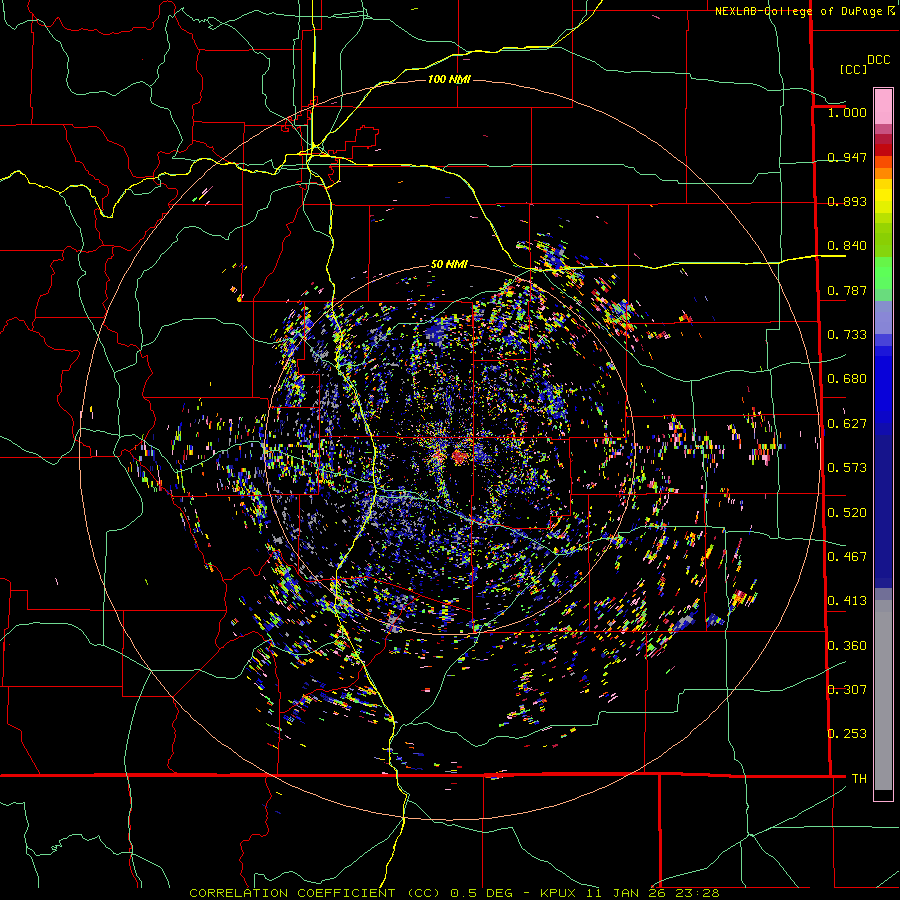Image resolution: width=900 pixels, height=900 pixels.
Task: Click the 0.307 color scale value
Action: click(x=847, y=690)
